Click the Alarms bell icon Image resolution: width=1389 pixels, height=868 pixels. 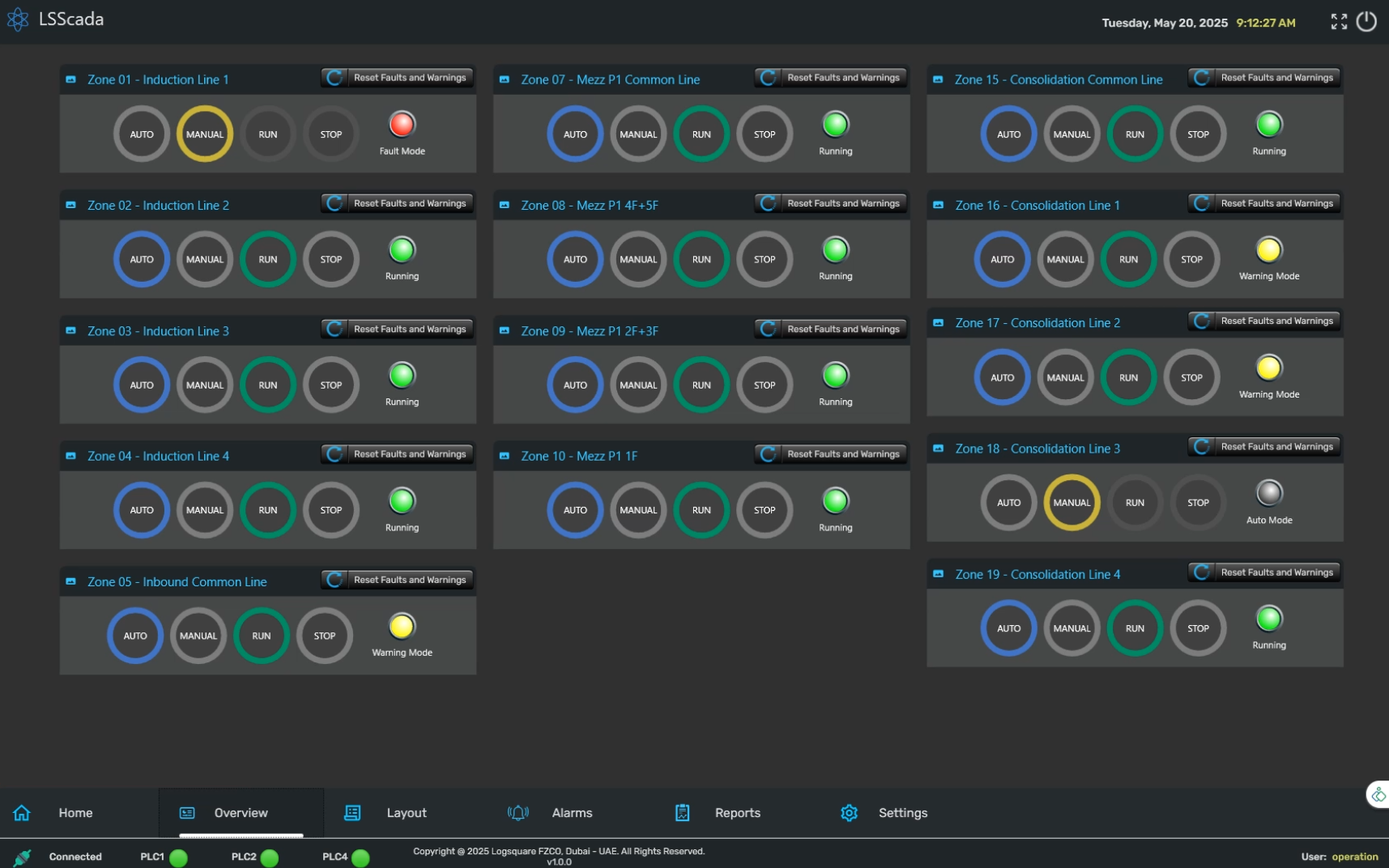click(x=518, y=813)
